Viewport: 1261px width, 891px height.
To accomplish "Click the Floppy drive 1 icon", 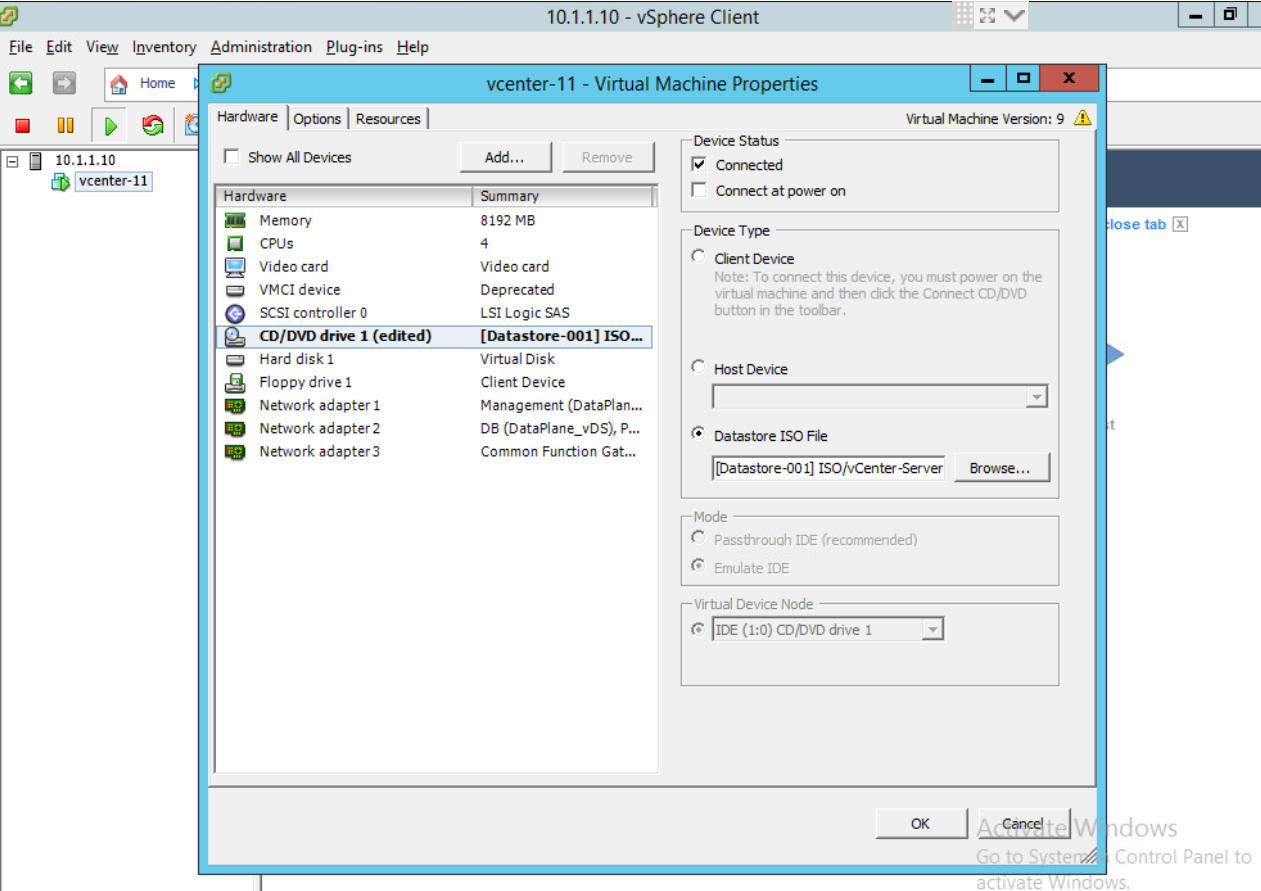I will [235, 382].
